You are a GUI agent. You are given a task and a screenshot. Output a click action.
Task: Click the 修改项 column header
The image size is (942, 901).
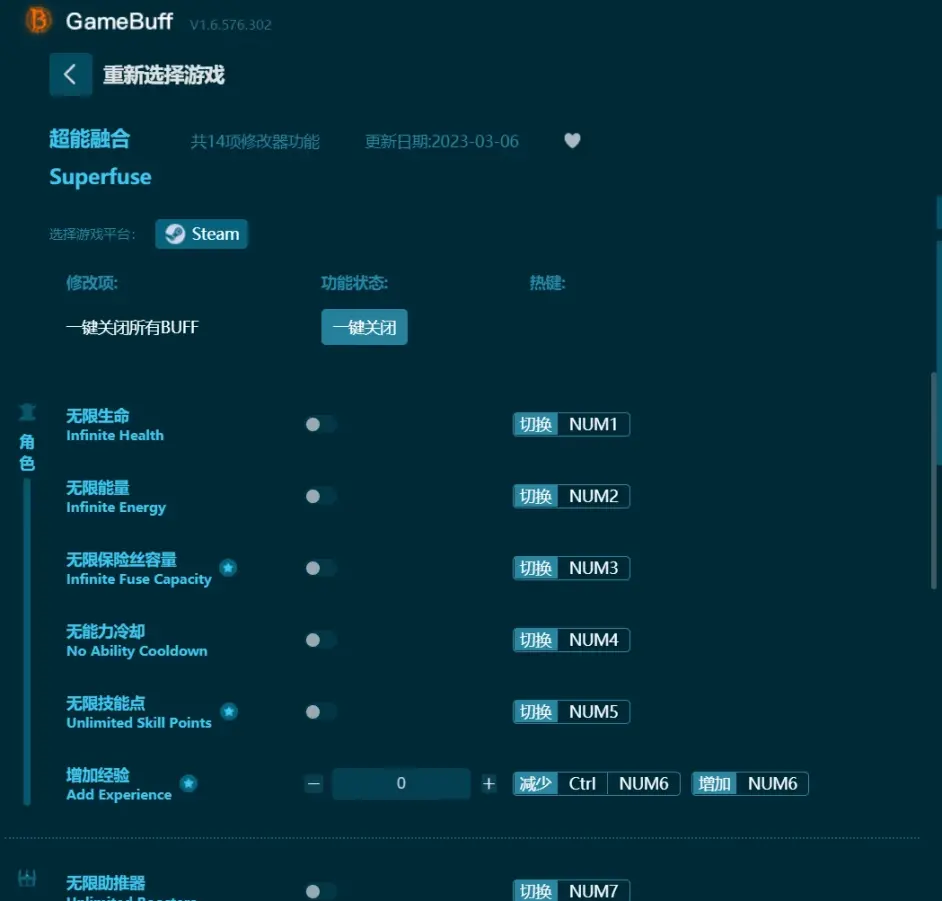coord(92,283)
